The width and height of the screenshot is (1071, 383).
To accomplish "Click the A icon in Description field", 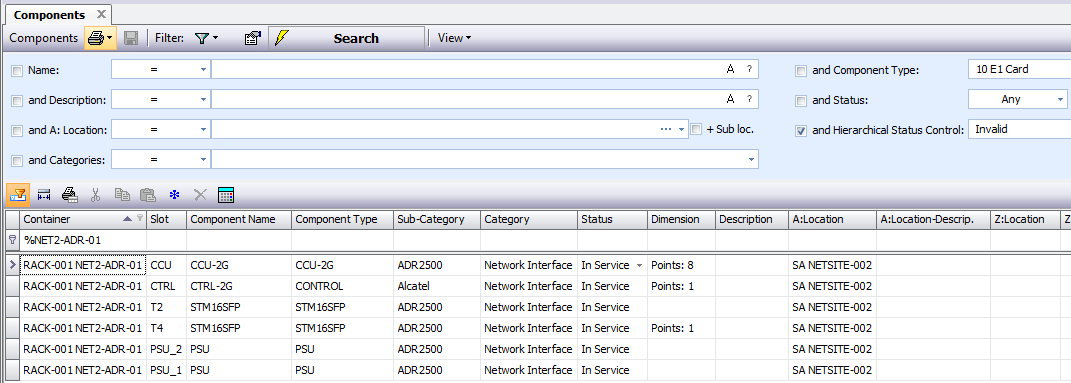I will [x=730, y=99].
